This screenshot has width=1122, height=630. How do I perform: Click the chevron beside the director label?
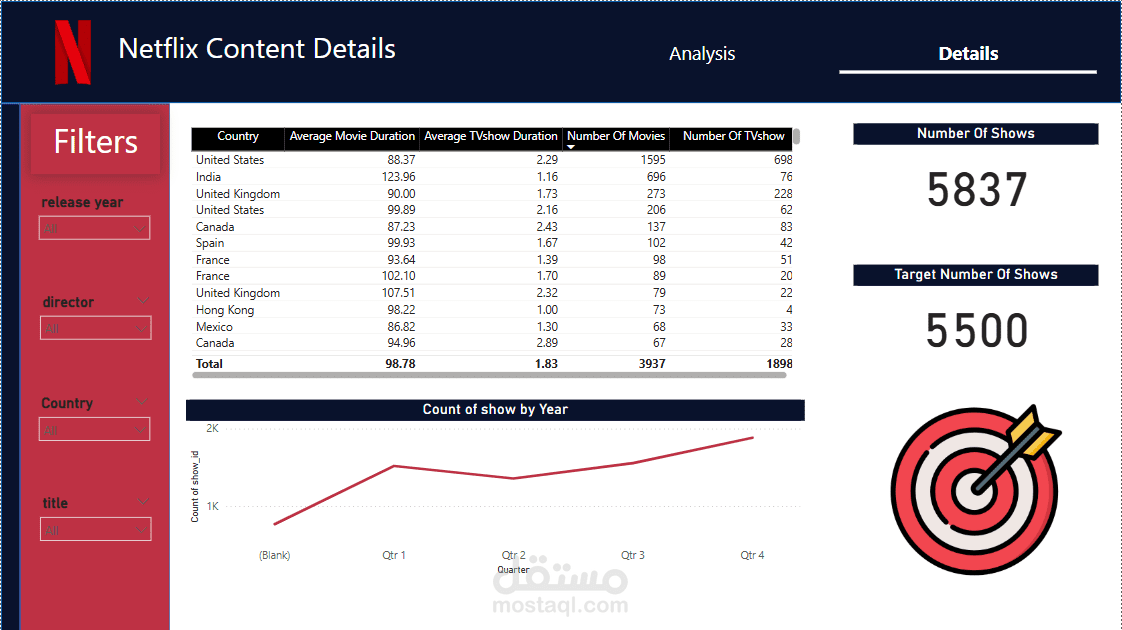pyautogui.click(x=143, y=301)
